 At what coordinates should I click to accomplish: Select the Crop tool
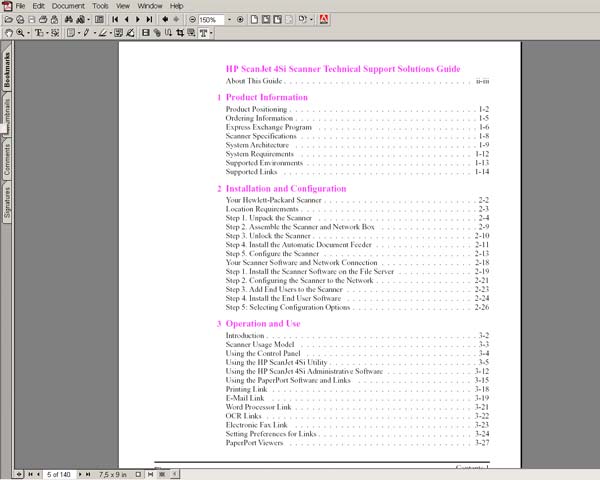pyautogui.click(x=180, y=33)
